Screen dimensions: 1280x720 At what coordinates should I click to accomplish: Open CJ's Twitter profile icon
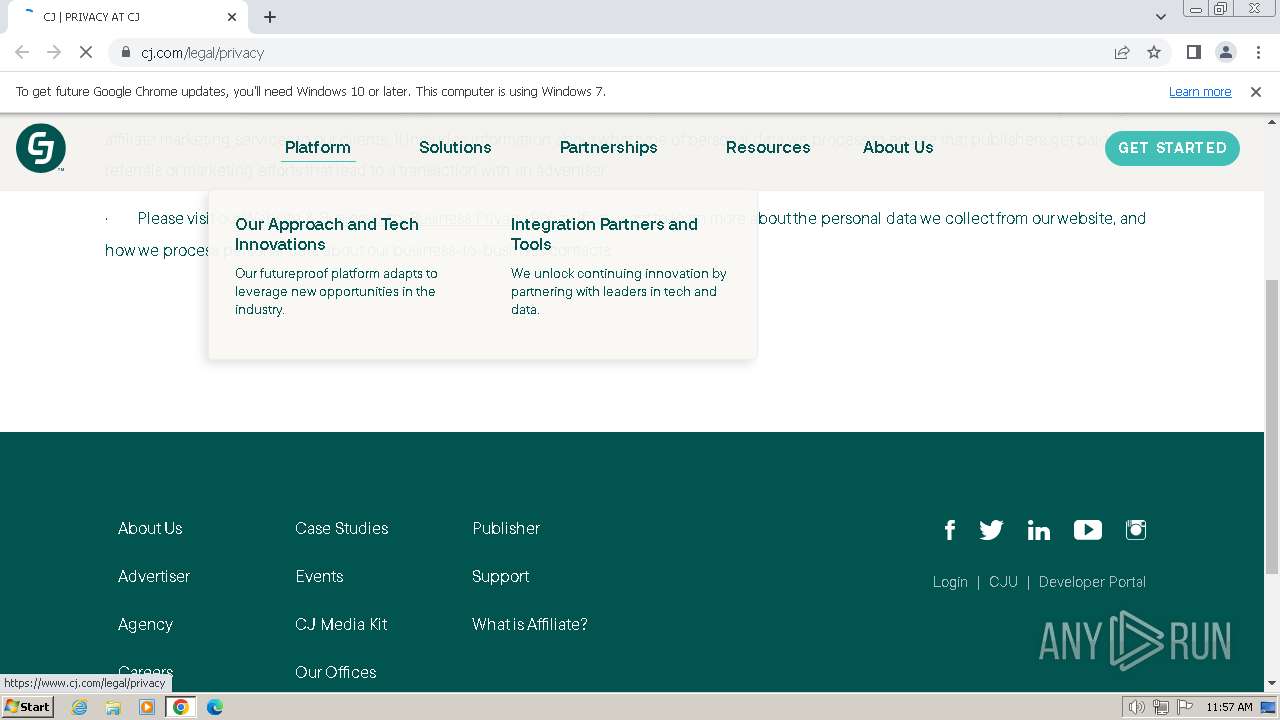(x=991, y=530)
